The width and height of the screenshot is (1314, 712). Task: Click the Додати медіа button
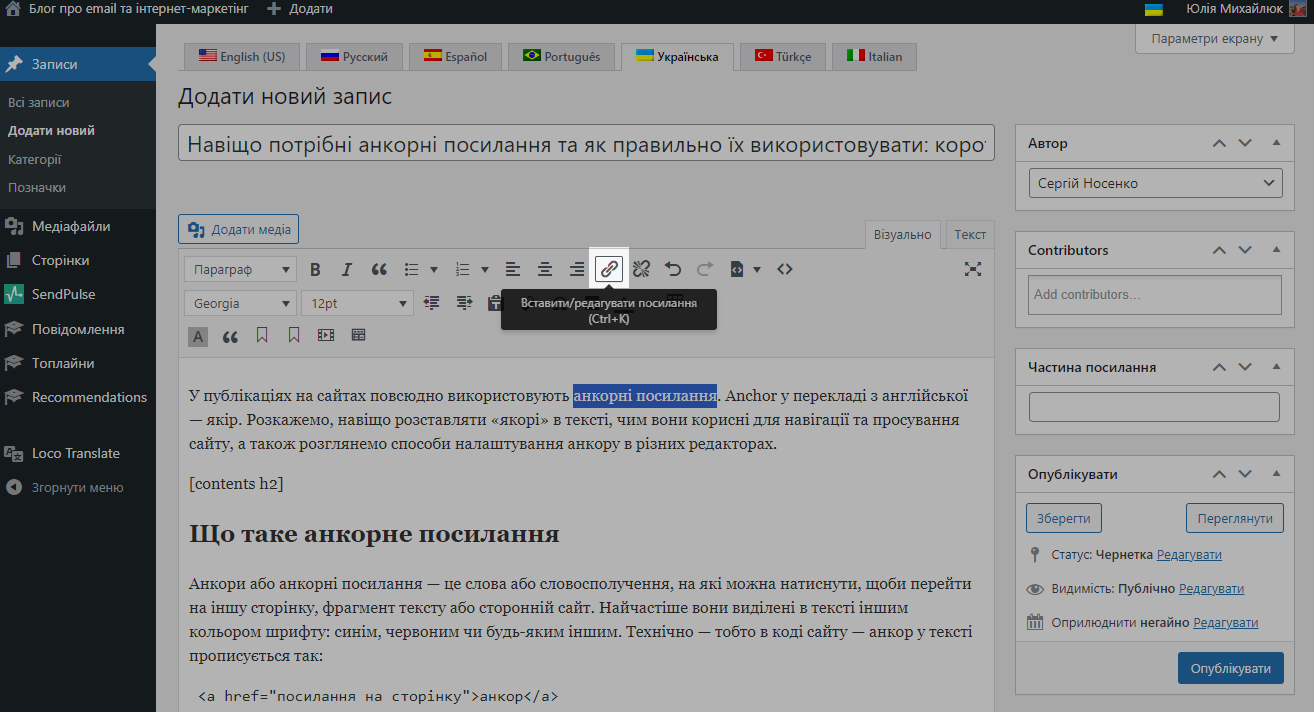pyautogui.click(x=238, y=230)
